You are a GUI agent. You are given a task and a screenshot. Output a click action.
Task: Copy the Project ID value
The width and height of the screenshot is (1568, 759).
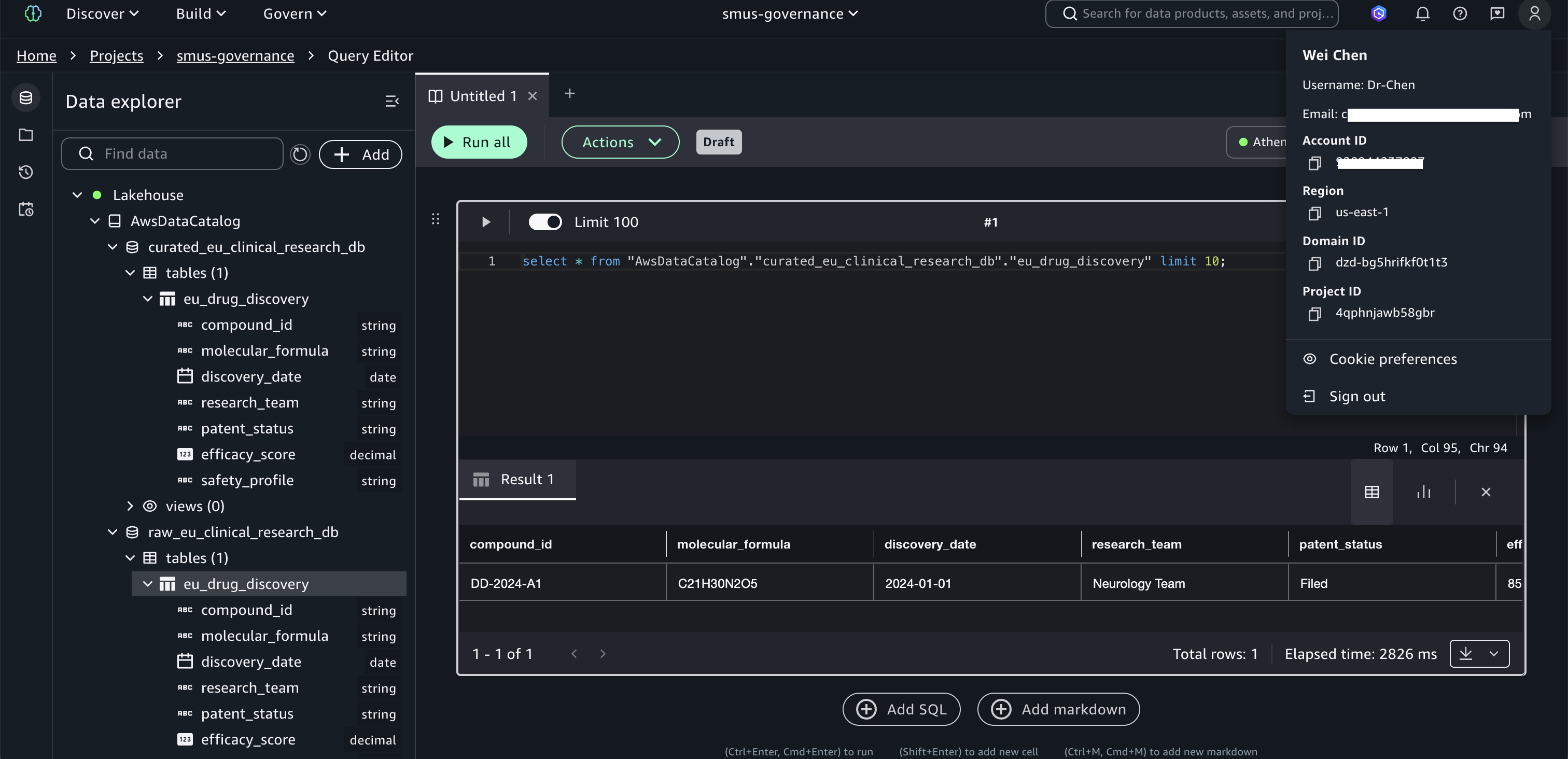pos(1315,314)
